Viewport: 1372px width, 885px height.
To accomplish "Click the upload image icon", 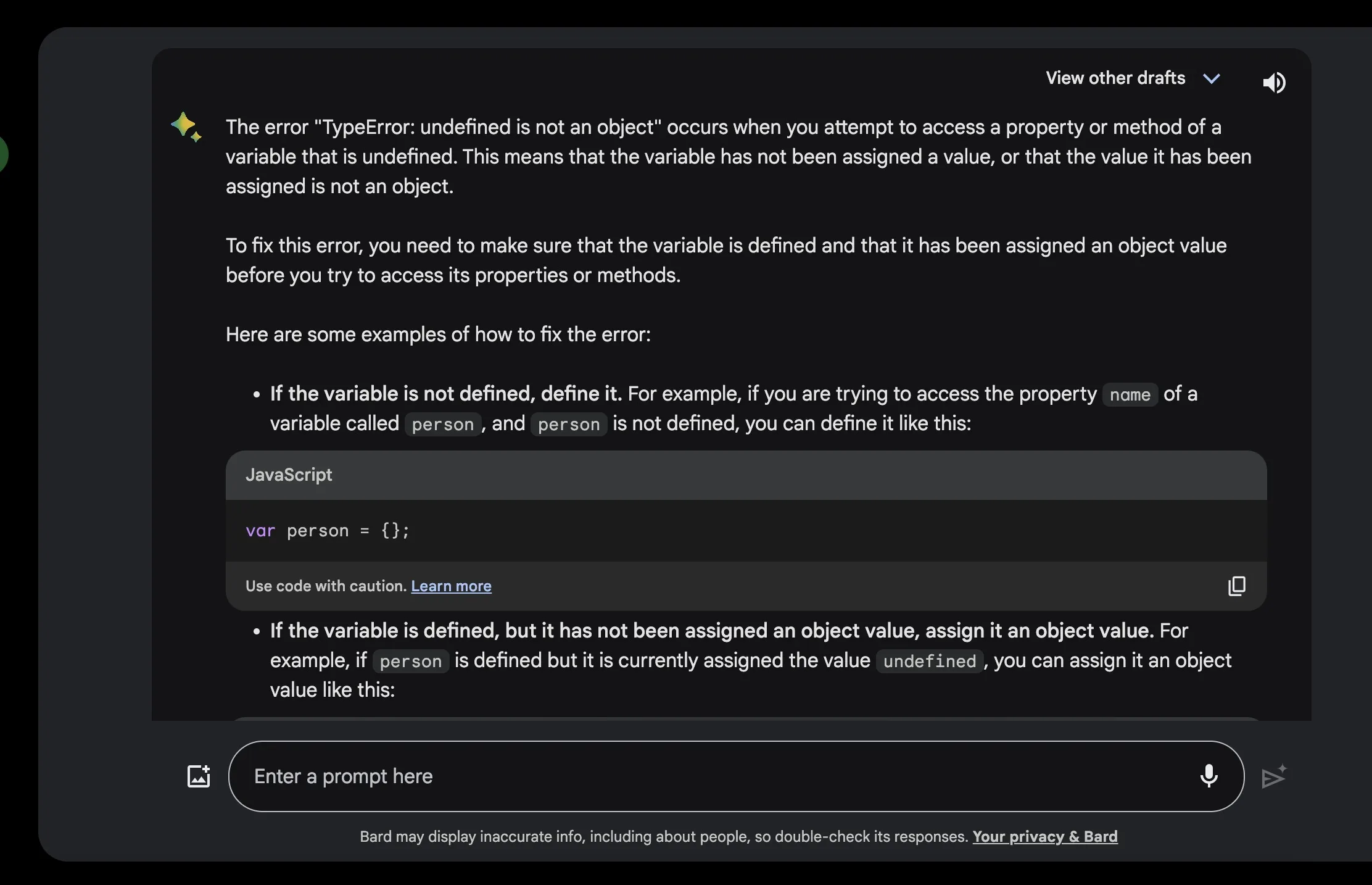I will click(199, 776).
